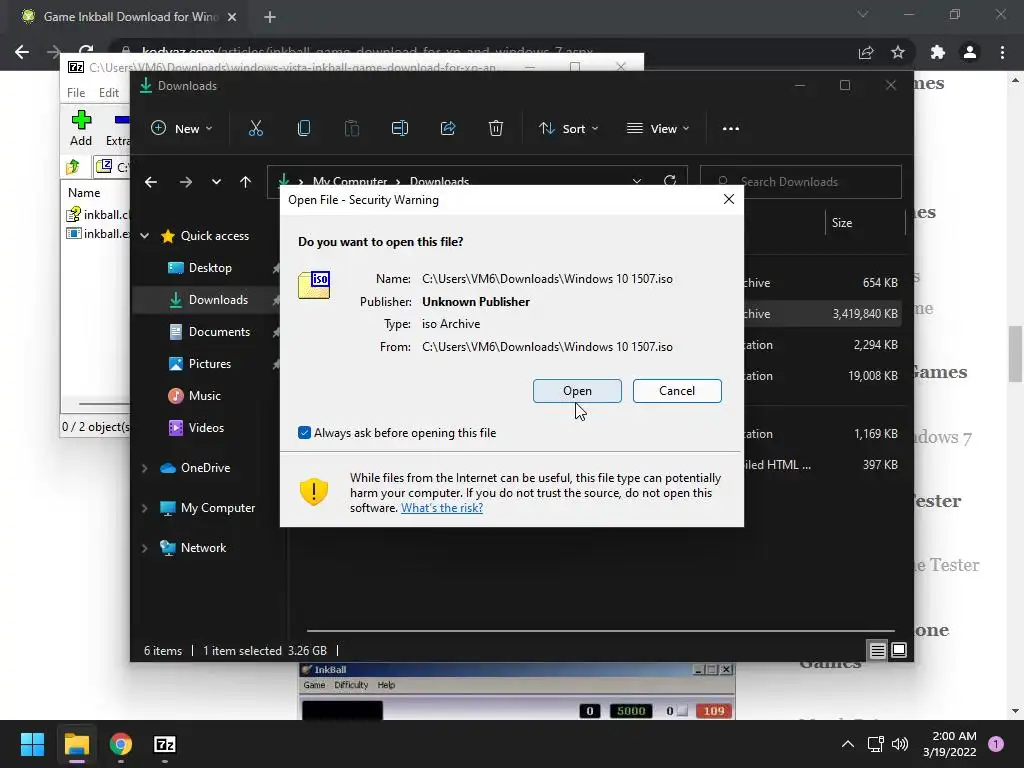This screenshot has width=1024, height=768.
Task: Select the second inkball file in 7-Zip list
Action: point(98,234)
